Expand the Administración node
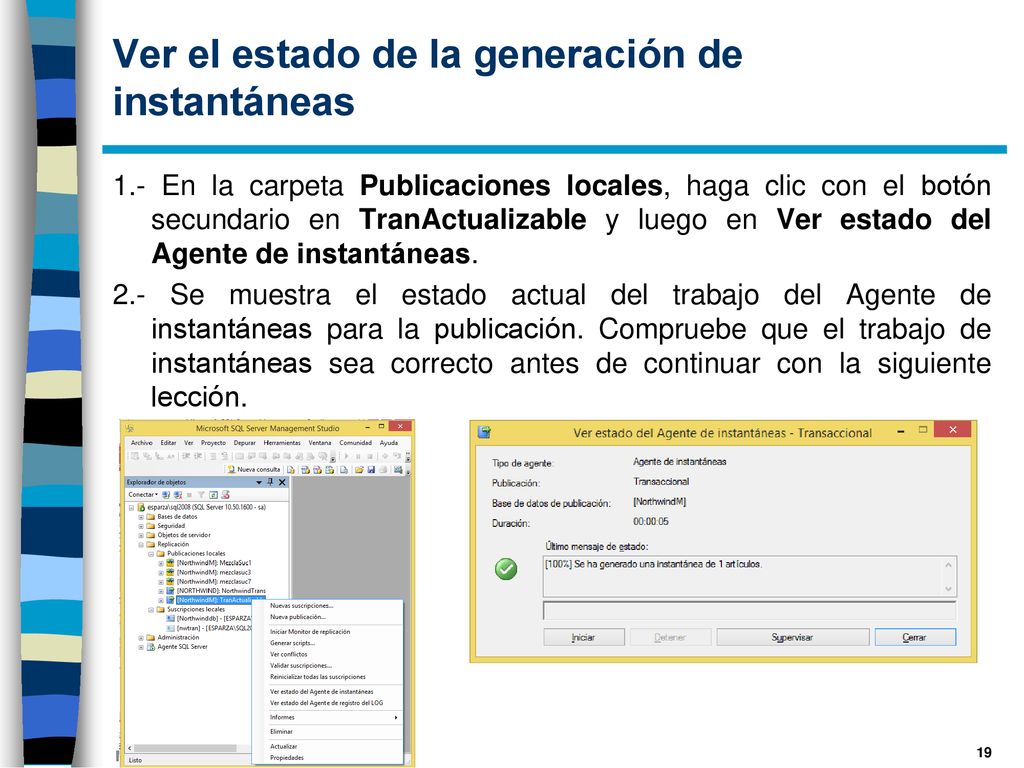The width and height of the screenshot is (1024, 768). pos(140,637)
